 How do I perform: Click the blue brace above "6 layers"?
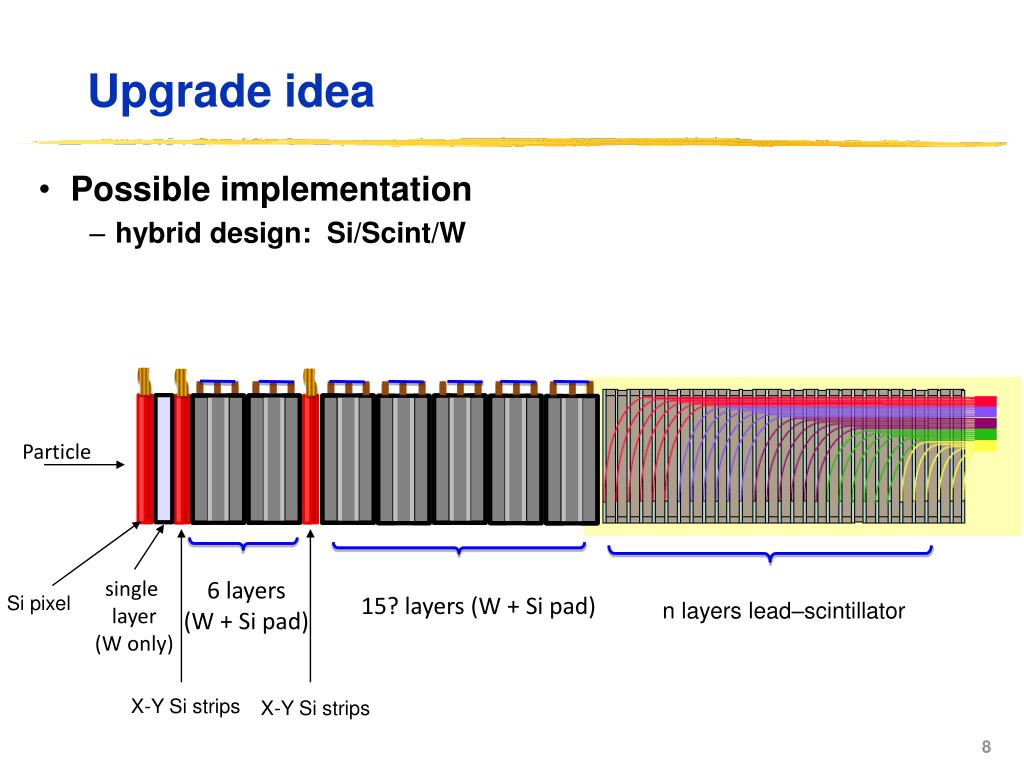point(243,544)
